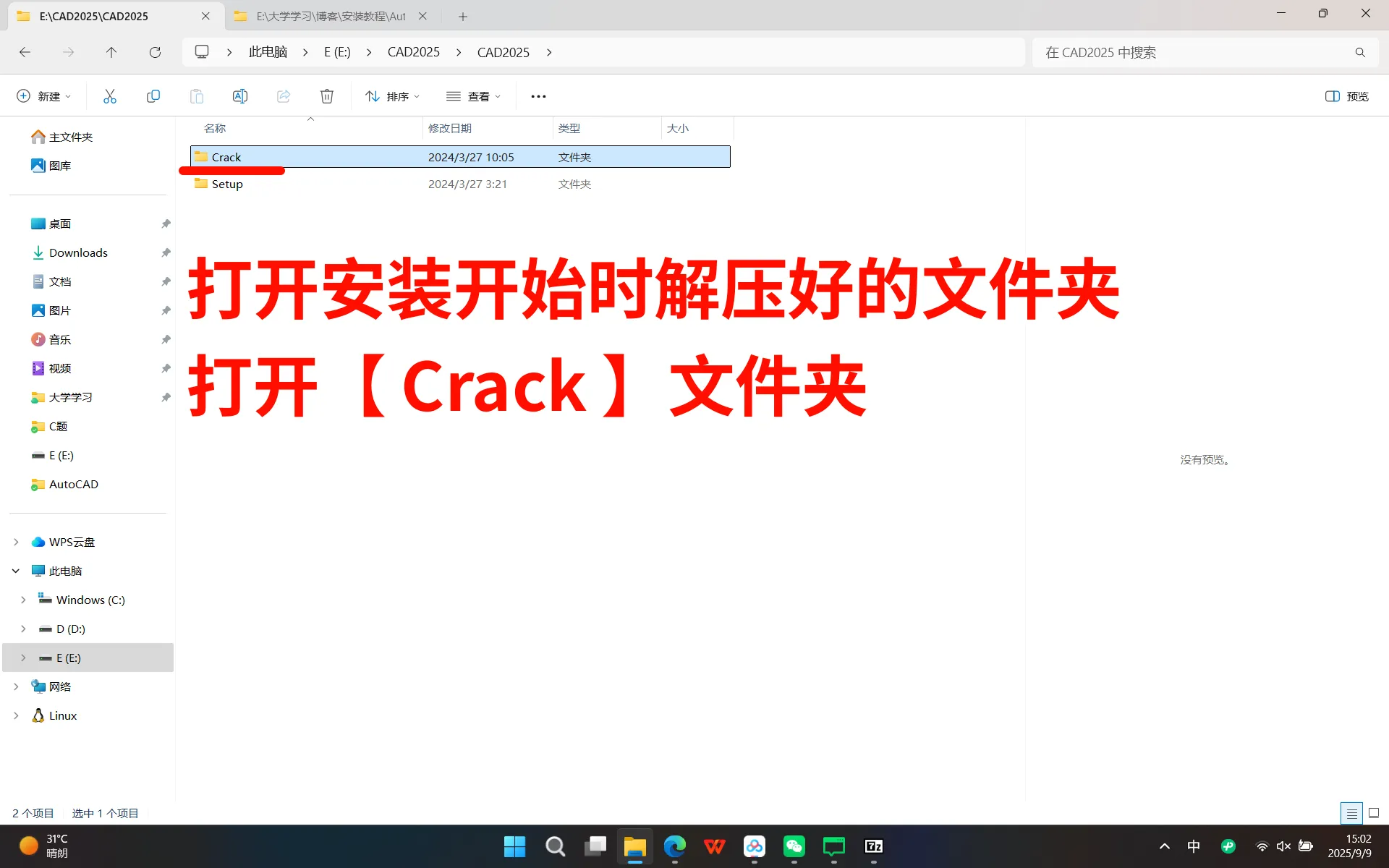Viewport: 1389px width, 868px height.
Task: Open WeChat from the taskbar
Action: pos(794,846)
